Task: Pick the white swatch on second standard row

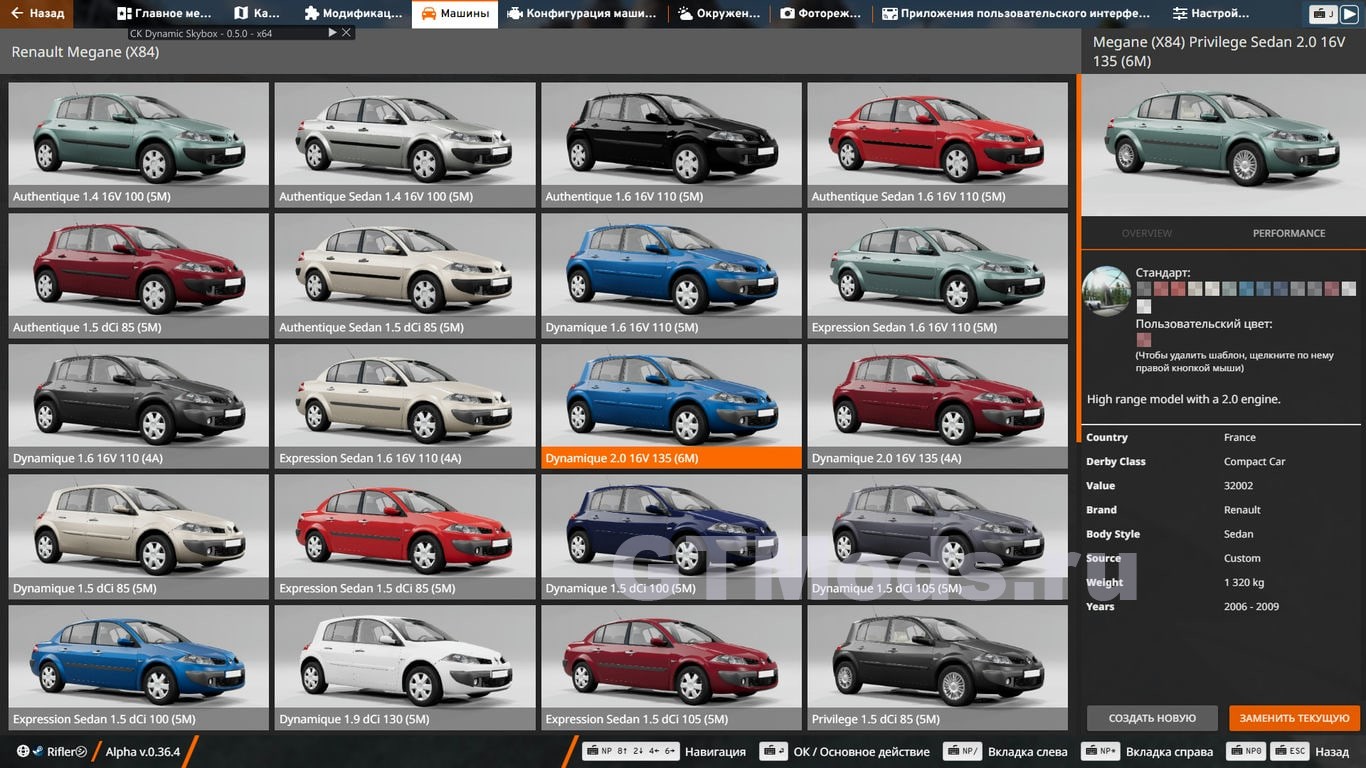Action: point(1144,307)
